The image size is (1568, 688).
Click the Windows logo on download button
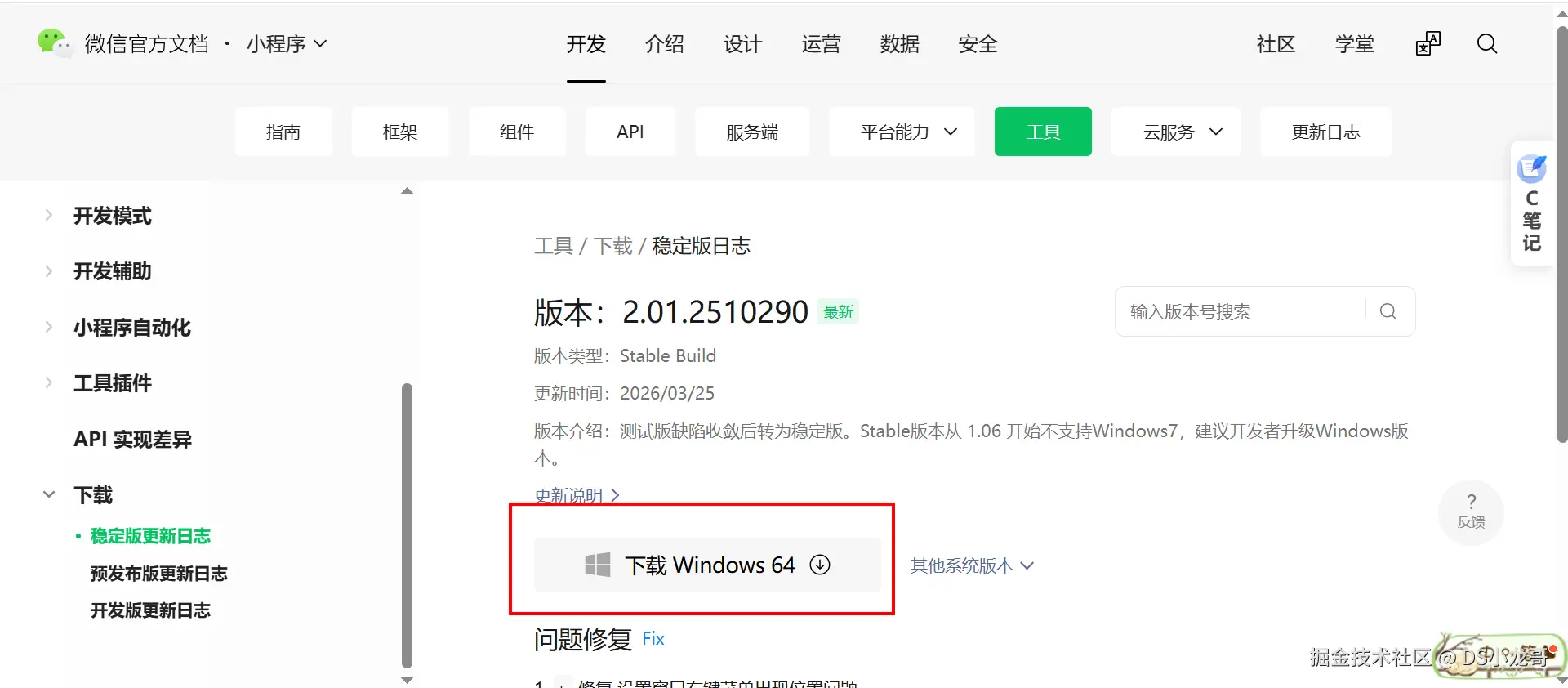click(x=598, y=565)
